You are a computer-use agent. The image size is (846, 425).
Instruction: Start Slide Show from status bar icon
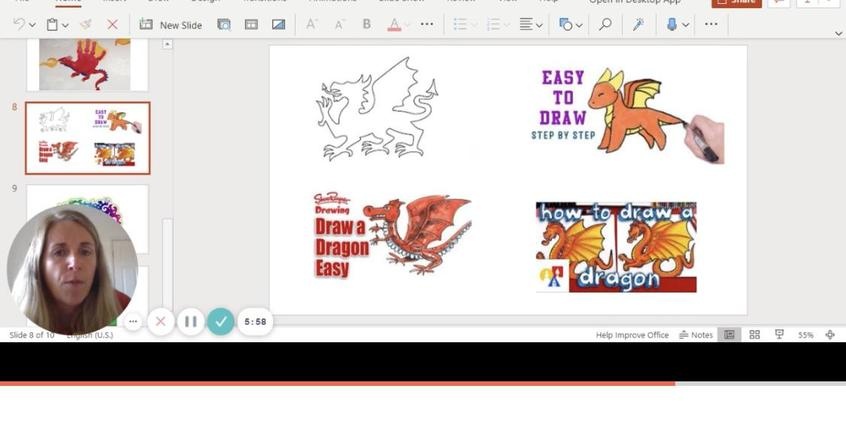click(779, 334)
